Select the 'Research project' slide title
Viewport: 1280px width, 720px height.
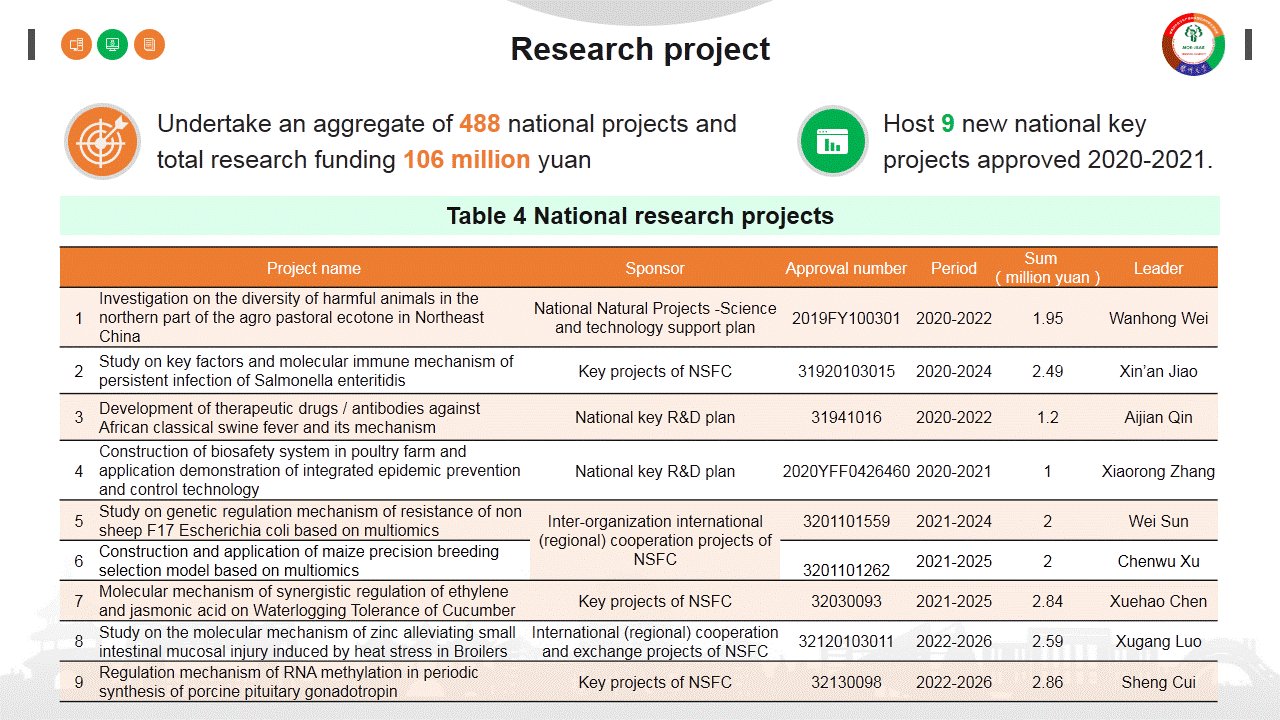tap(640, 49)
